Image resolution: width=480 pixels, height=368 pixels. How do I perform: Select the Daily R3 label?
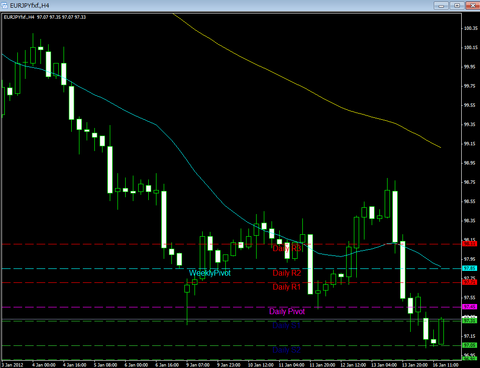(x=287, y=248)
